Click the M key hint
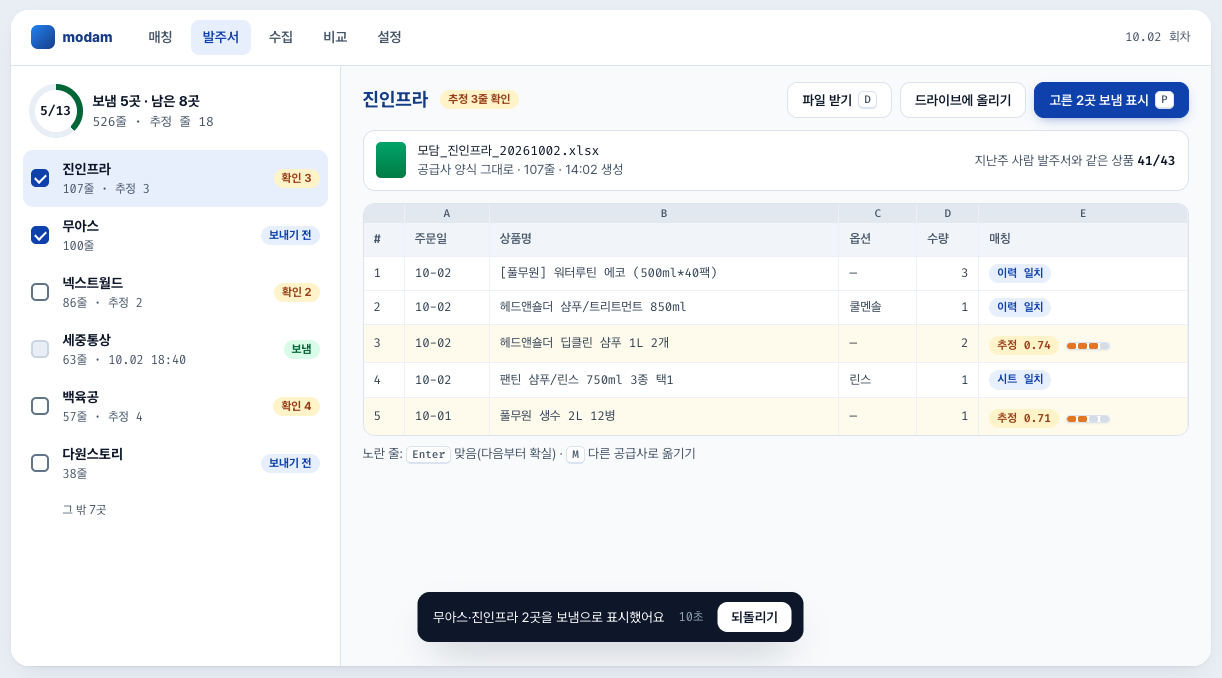This screenshot has width=1222, height=678. click(x=575, y=454)
